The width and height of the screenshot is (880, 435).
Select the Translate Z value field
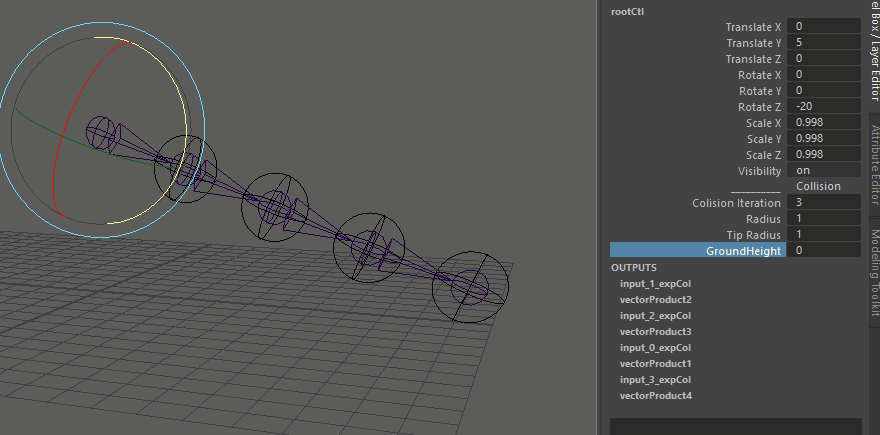coord(823,58)
